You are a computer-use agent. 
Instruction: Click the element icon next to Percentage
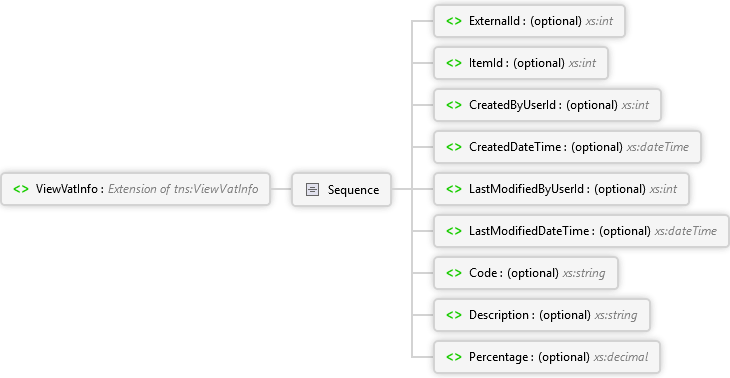pyautogui.click(x=454, y=357)
